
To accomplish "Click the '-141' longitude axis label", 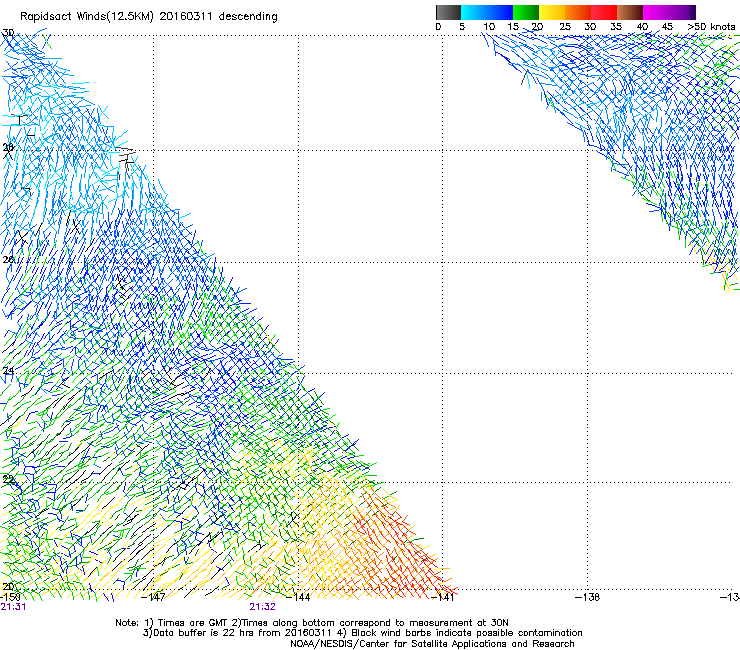I will tap(443, 597).
